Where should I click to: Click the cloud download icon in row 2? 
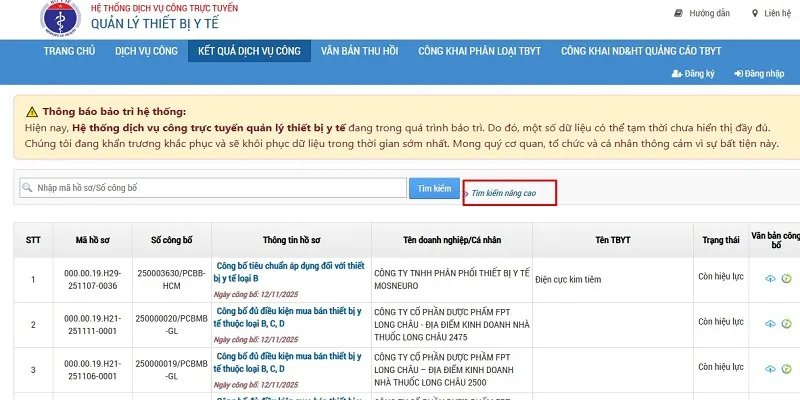(770, 323)
